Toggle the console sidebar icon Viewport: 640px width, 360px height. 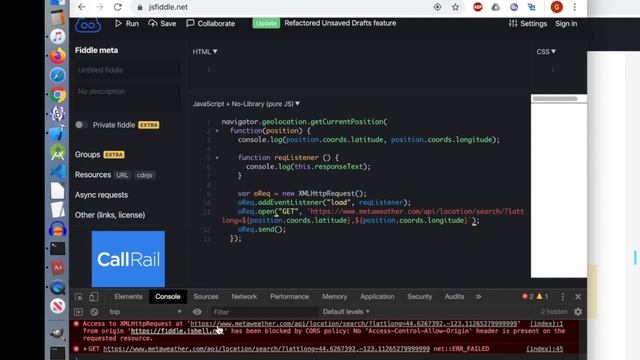click(x=78, y=312)
